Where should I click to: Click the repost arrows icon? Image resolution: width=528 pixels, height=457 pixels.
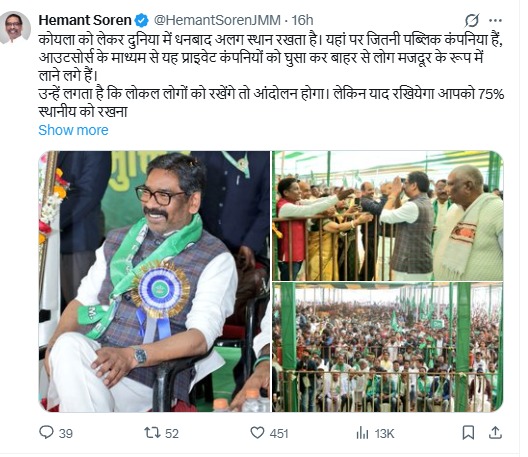click(x=152, y=432)
